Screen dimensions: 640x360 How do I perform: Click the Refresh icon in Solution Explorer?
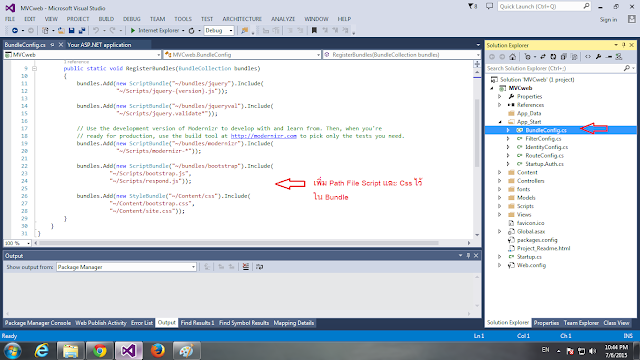[x=553, y=57]
